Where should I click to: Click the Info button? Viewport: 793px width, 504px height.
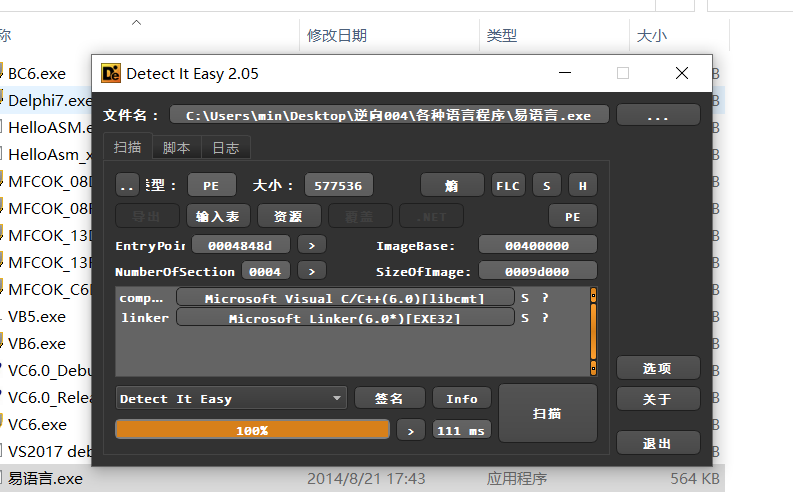462,398
